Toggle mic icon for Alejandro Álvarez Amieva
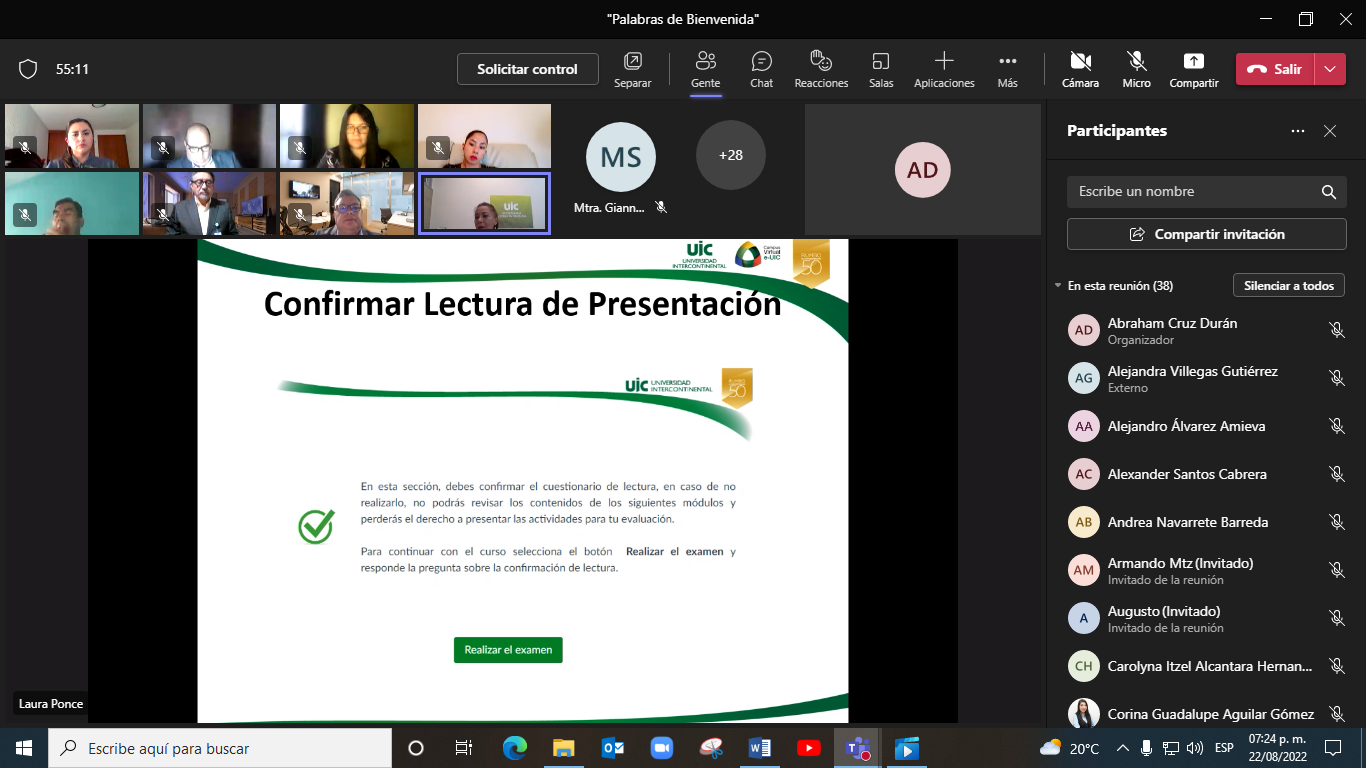The width and height of the screenshot is (1366, 768). (1336, 426)
